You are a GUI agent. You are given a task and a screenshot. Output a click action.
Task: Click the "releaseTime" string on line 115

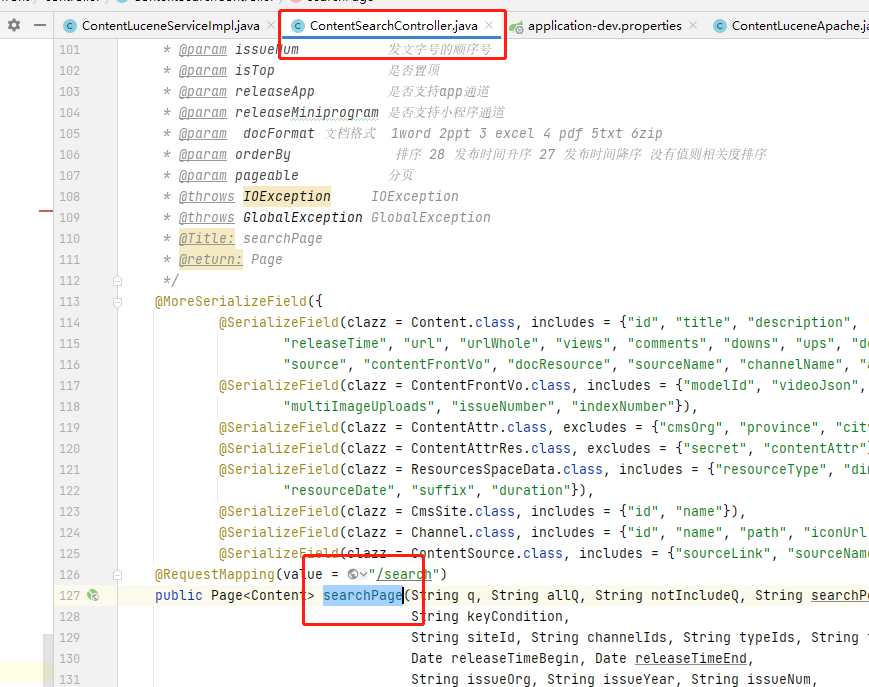pyautogui.click(x=335, y=344)
